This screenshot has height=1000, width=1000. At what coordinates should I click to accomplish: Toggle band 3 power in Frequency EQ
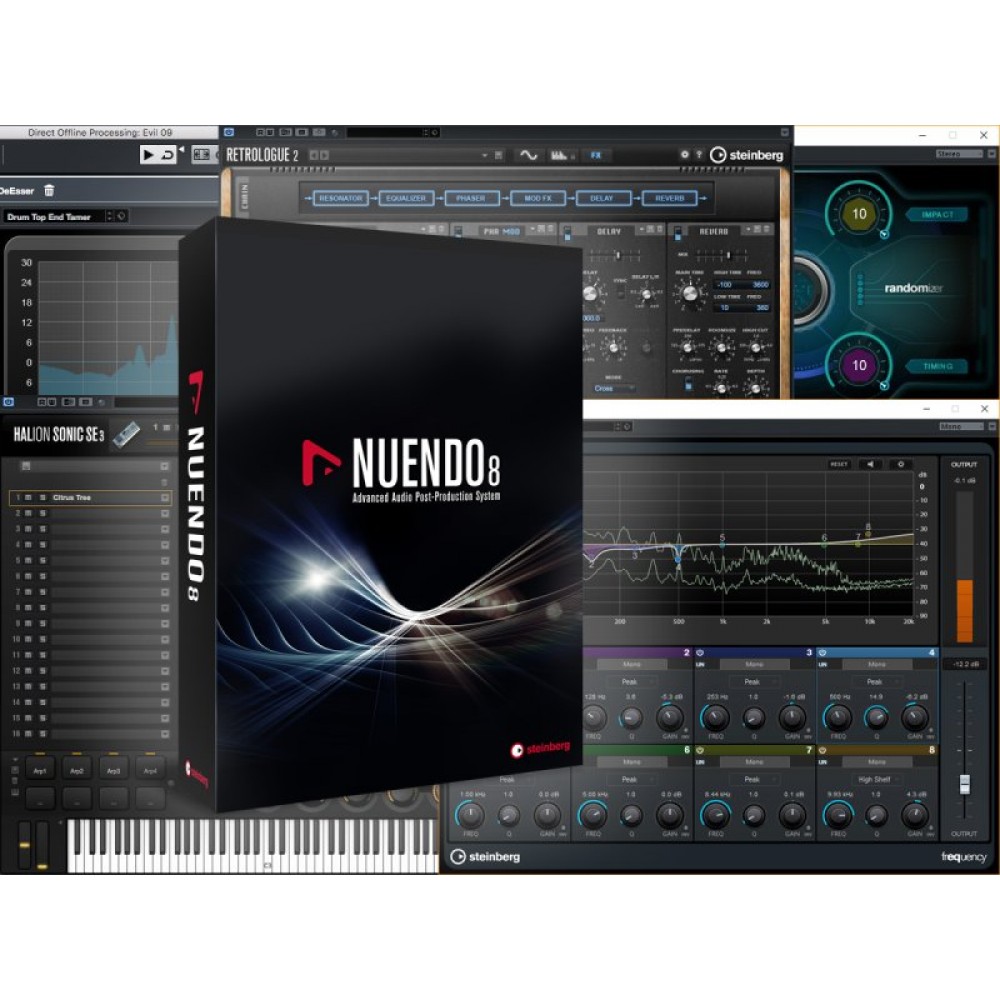pyautogui.click(x=700, y=653)
